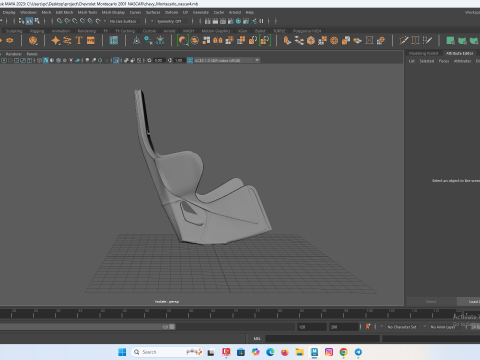Switch to the Rendering shelf tab
The image size is (480, 360).
87,31
